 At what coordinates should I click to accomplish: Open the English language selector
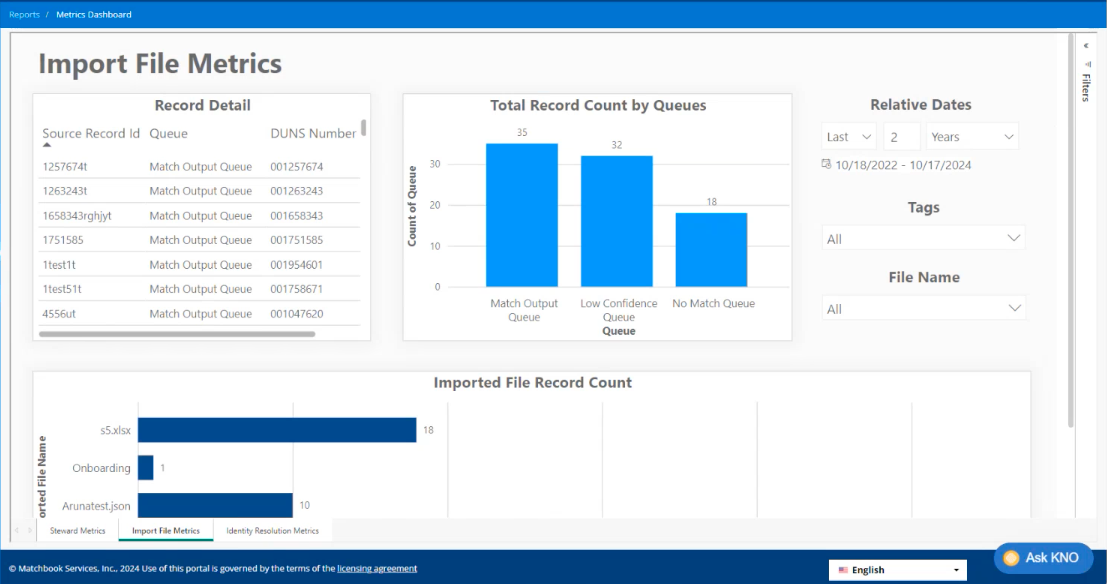point(897,570)
